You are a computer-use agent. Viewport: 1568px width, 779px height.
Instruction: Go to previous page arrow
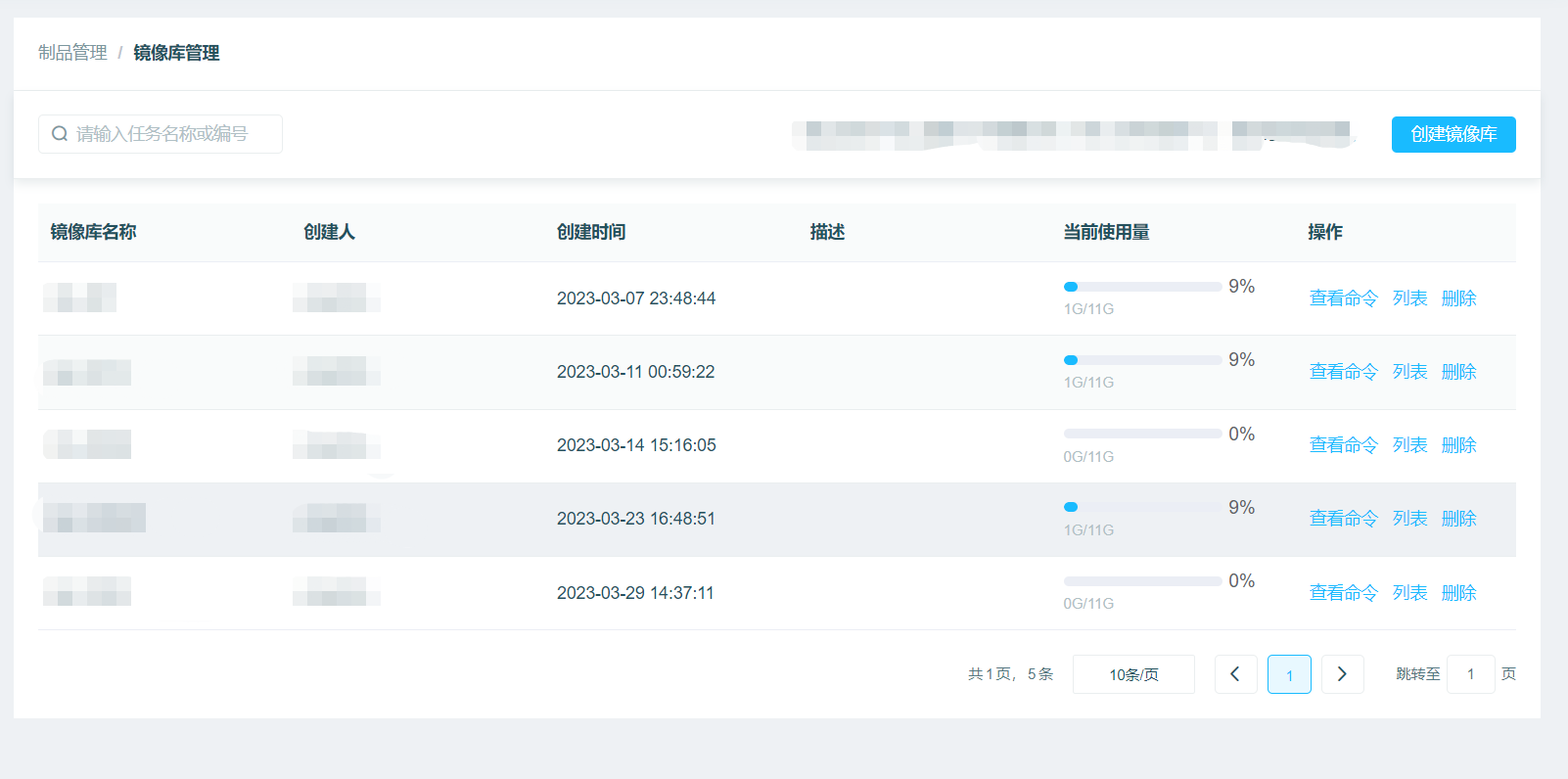pos(1235,674)
